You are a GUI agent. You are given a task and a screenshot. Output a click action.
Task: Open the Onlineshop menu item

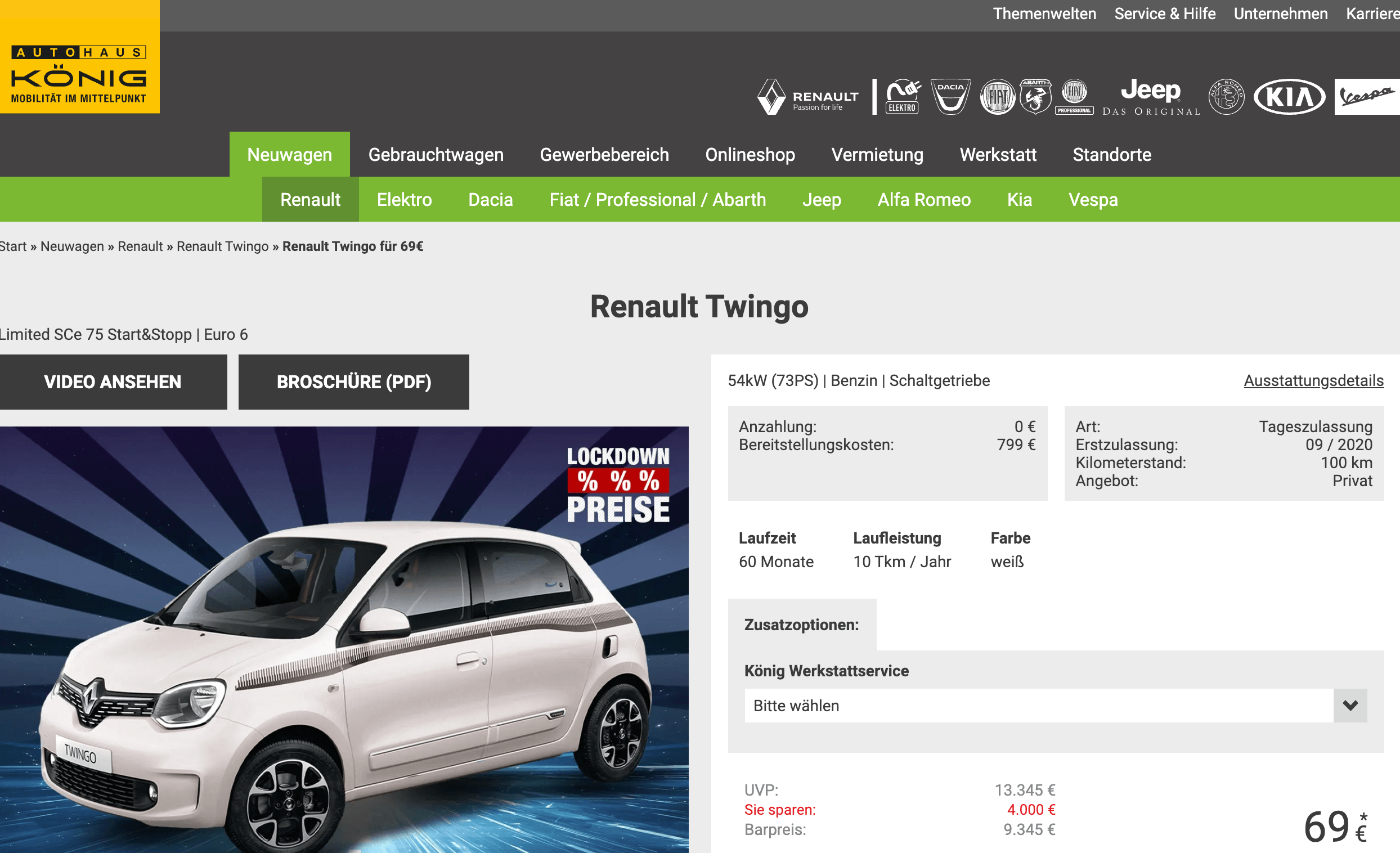click(750, 155)
